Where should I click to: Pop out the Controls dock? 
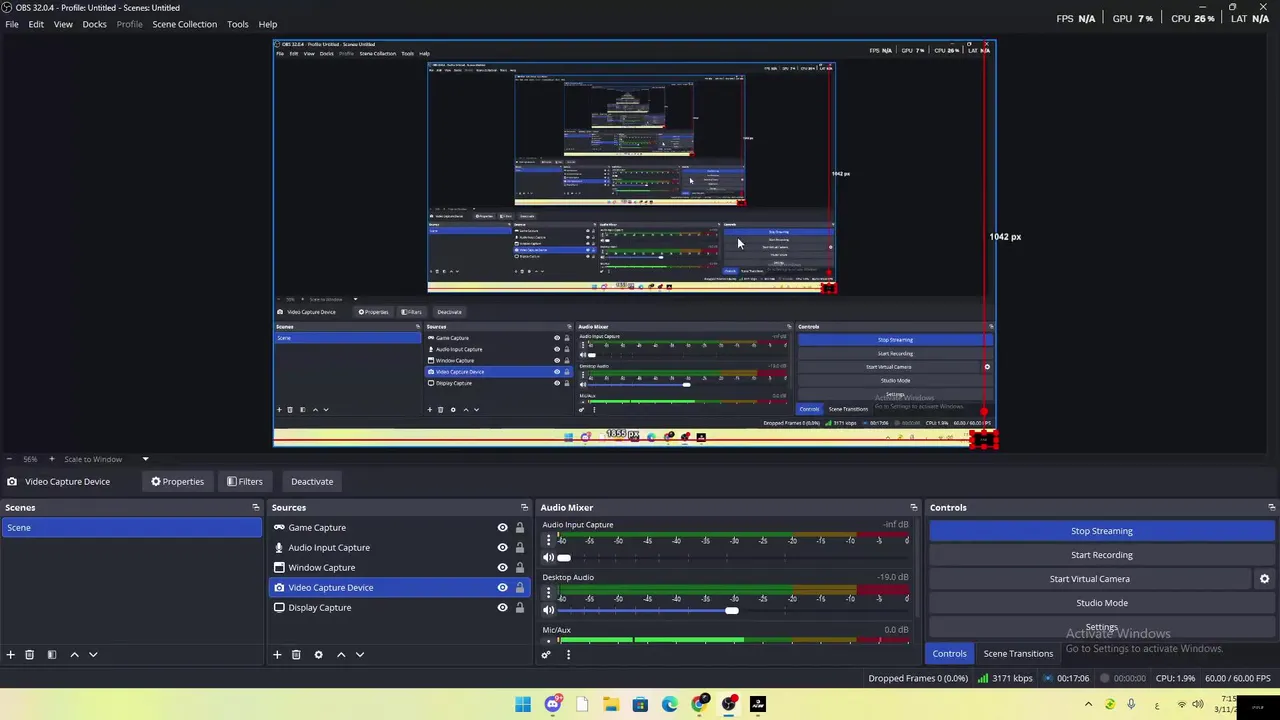click(x=1271, y=507)
